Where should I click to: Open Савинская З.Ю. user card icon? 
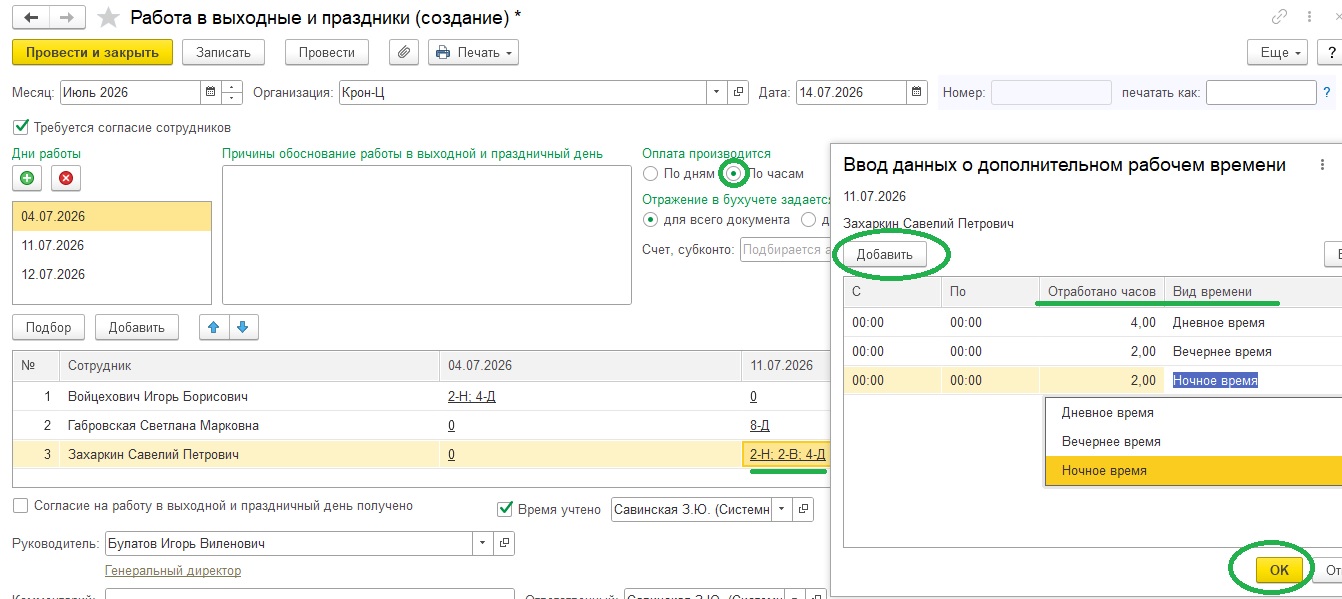pyautogui.click(x=803, y=510)
